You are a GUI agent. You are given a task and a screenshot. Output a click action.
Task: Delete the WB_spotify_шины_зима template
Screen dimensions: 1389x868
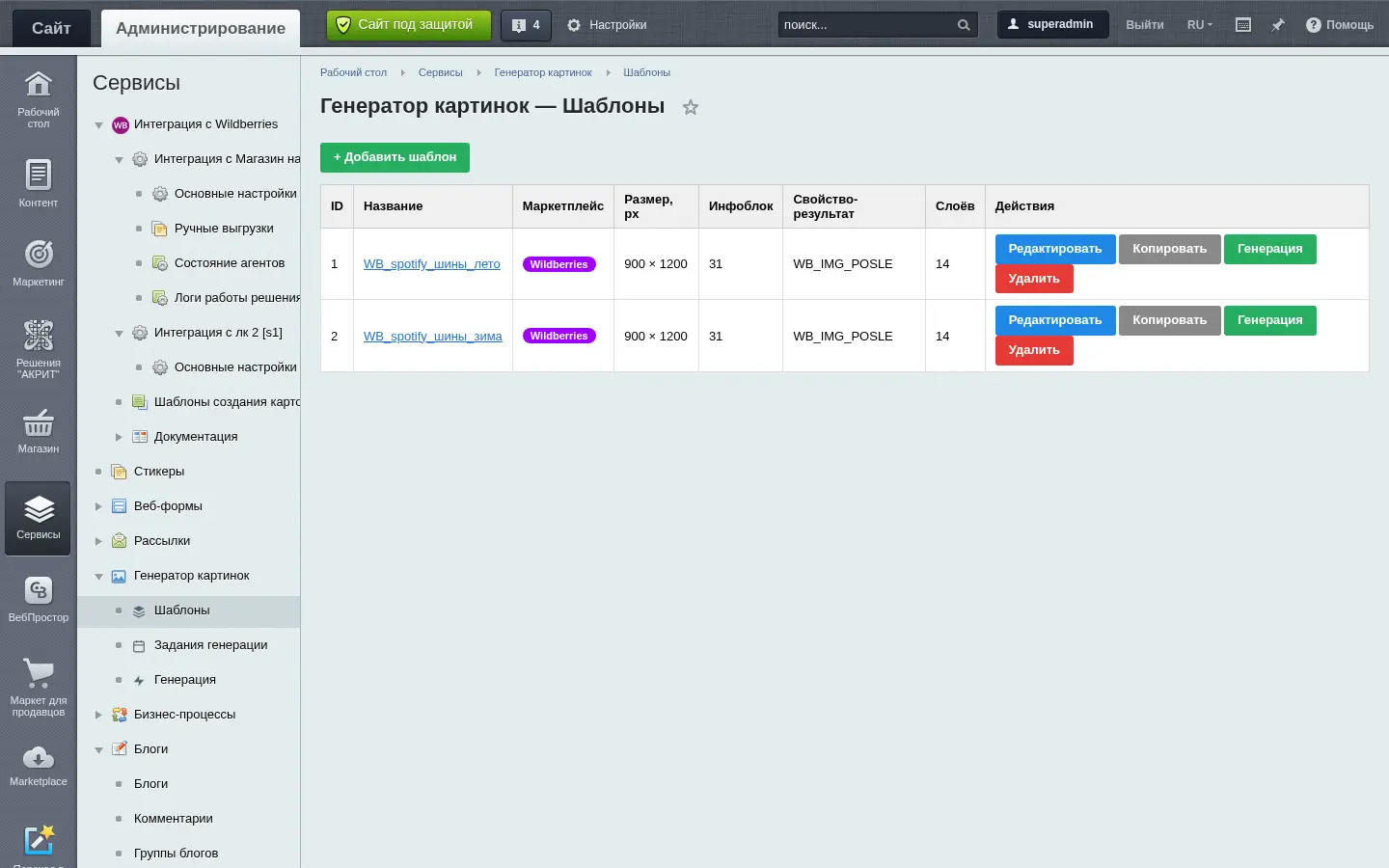[1034, 350]
